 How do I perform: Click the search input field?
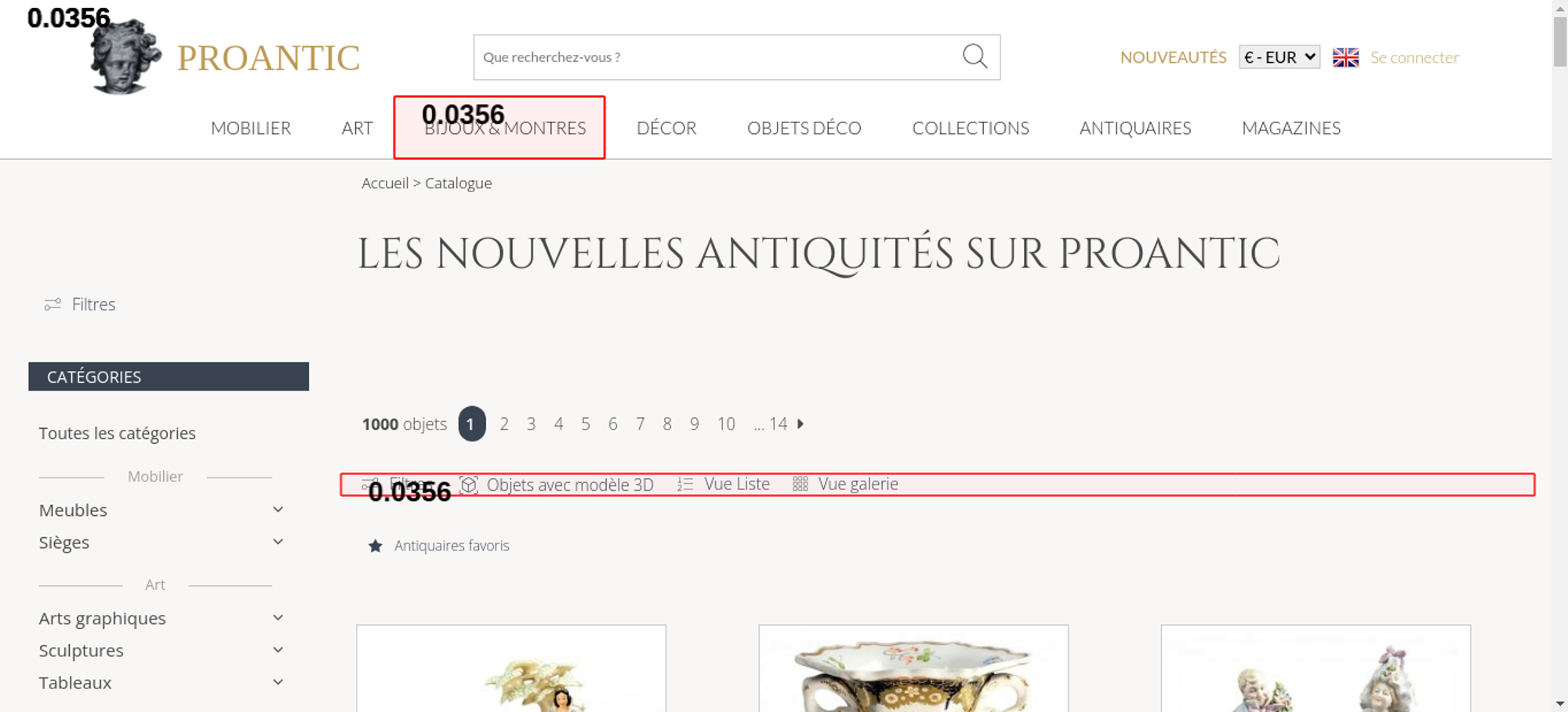[x=713, y=57]
